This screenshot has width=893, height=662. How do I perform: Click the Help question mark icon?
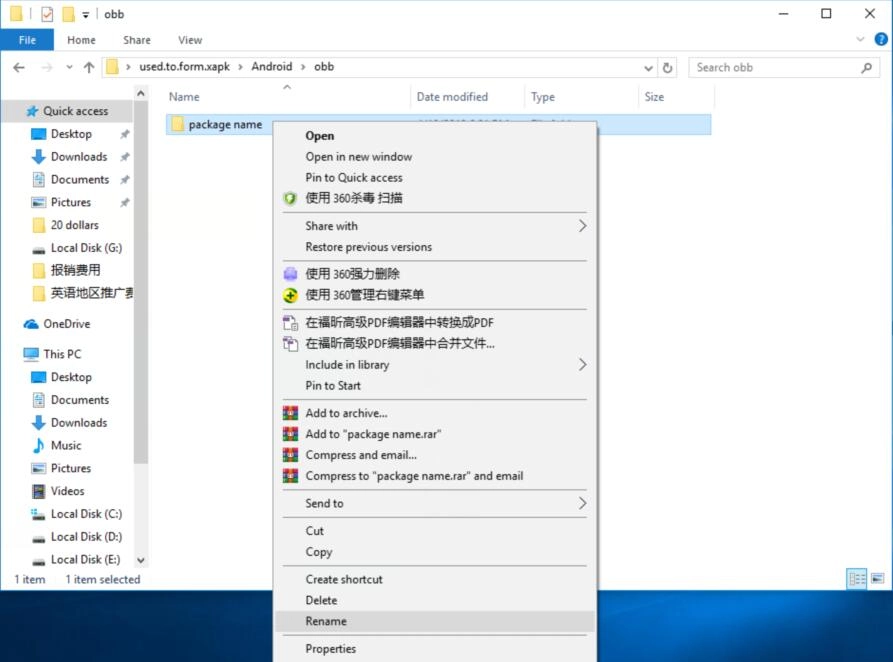point(880,40)
